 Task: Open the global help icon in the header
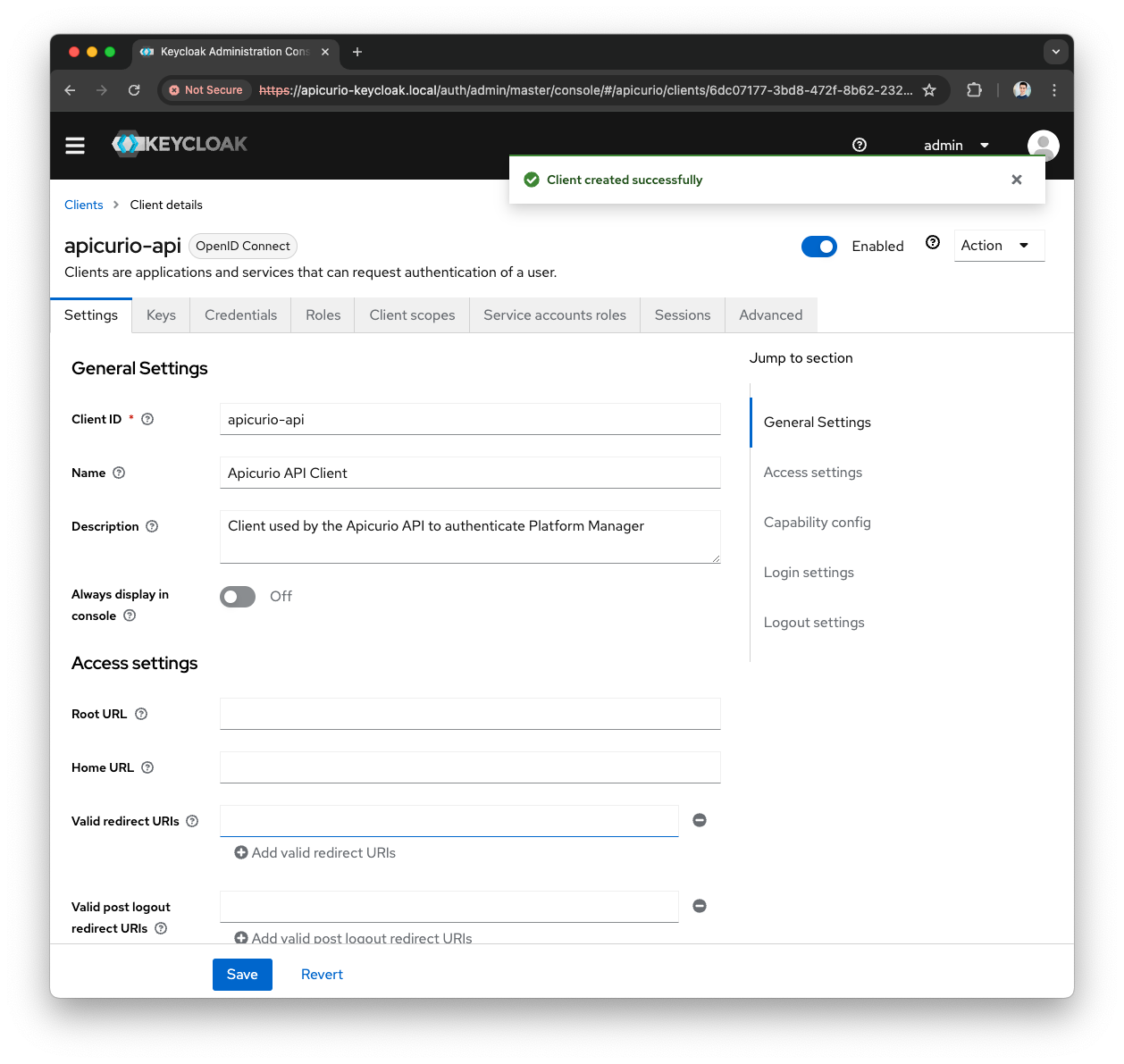coord(859,144)
